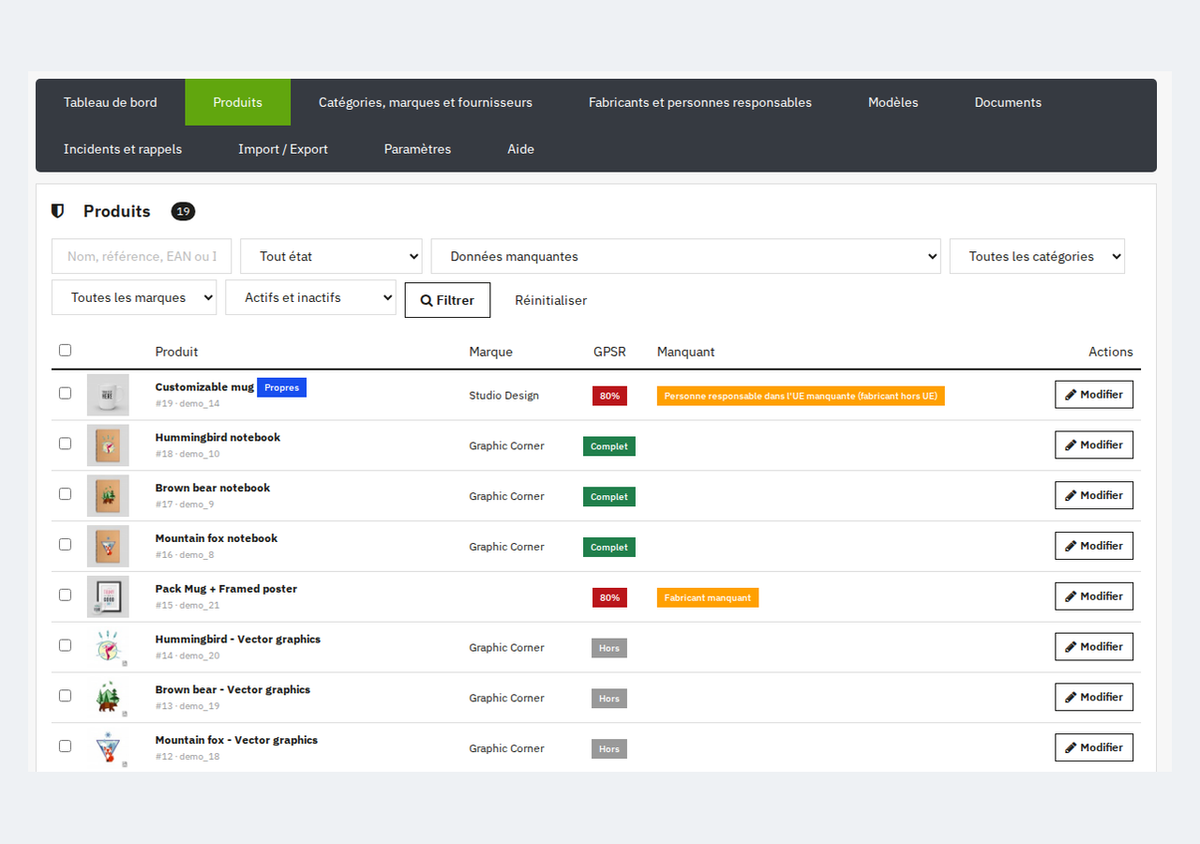1200x844 pixels.
Task: Open the Toutes les marques dropdown
Action: click(x=134, y=297)
